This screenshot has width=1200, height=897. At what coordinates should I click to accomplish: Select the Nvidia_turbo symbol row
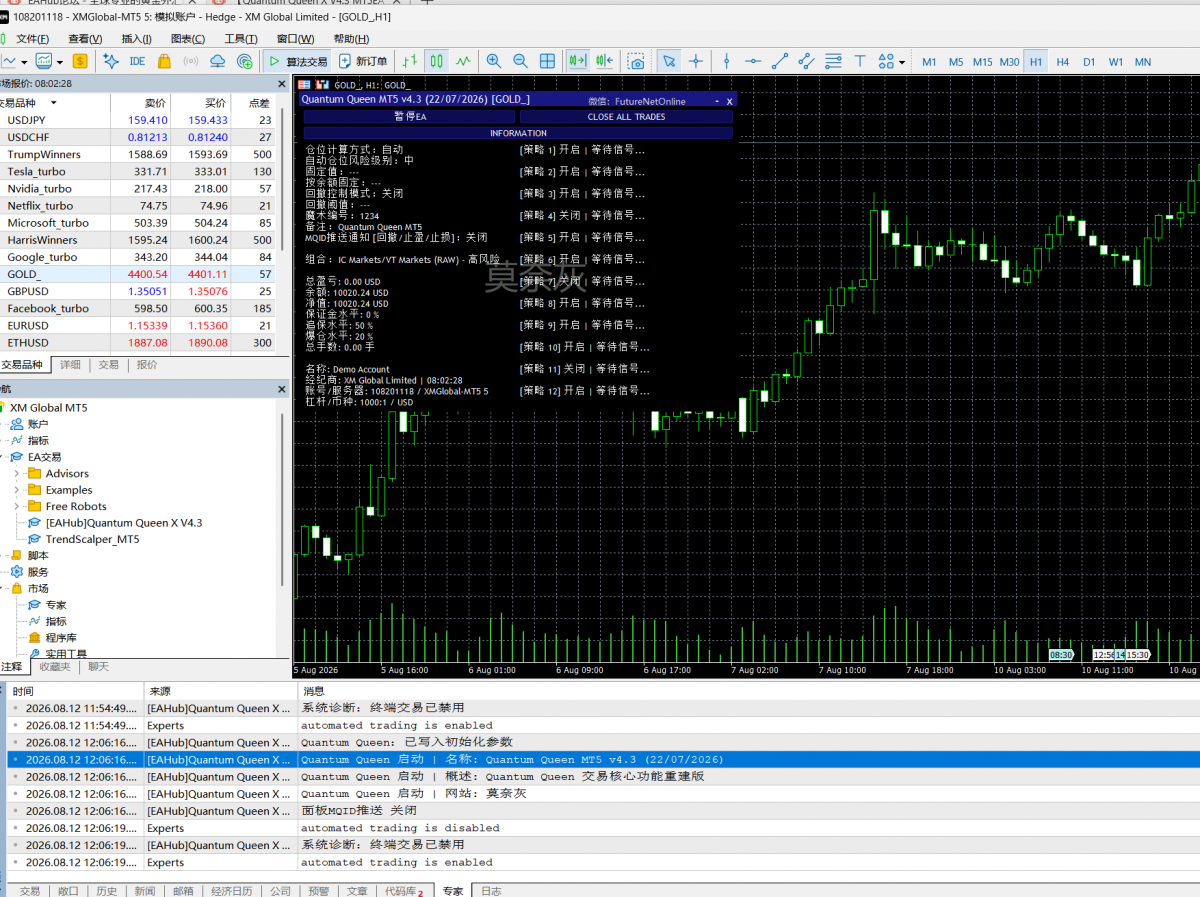coord(139,188)
